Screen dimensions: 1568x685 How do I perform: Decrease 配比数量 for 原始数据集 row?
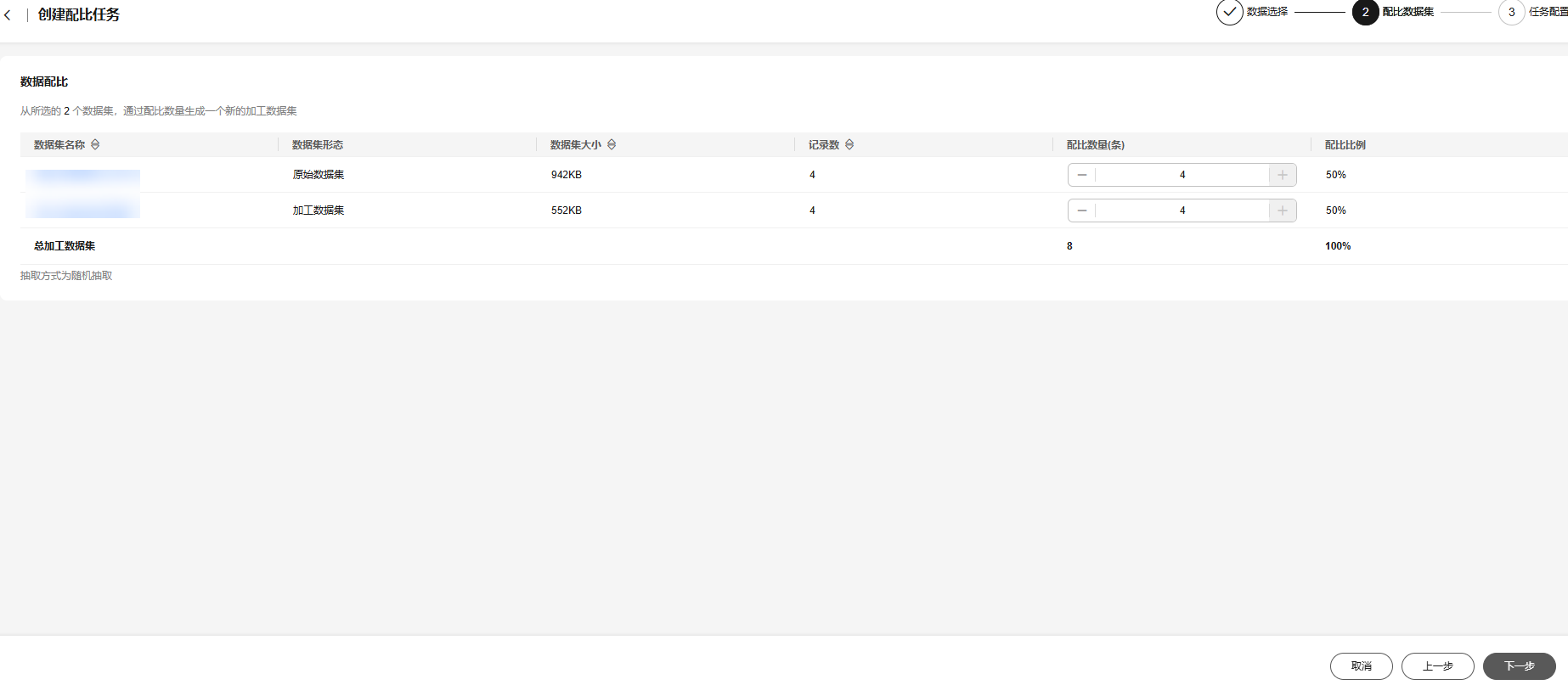click(x=1081, y=175)
